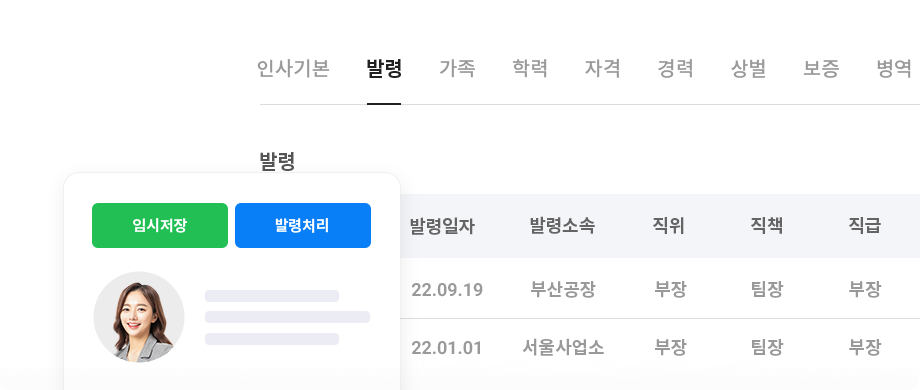Viewport: 920px width, 390px height.
Task: Open the 경력 tab
Action: [x=675, y=69]
